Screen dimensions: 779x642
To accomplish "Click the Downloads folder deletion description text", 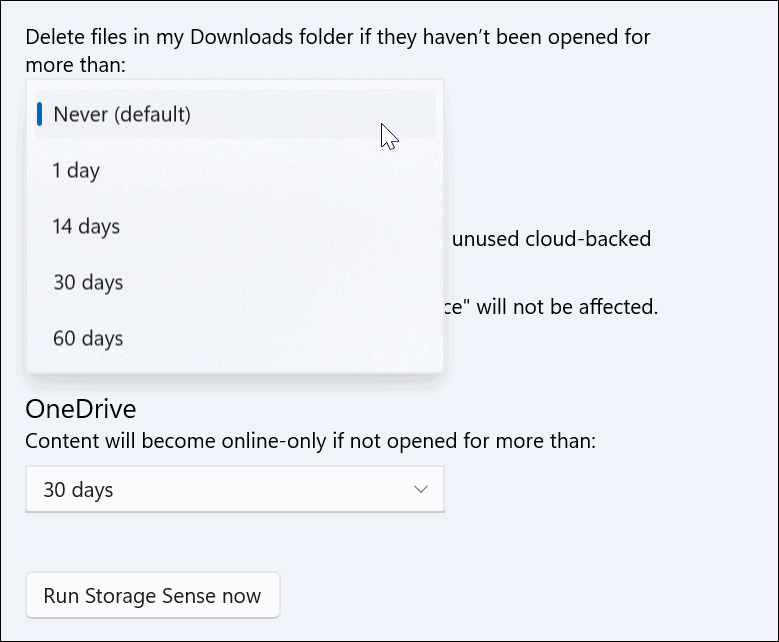I will tap(337, 38).
